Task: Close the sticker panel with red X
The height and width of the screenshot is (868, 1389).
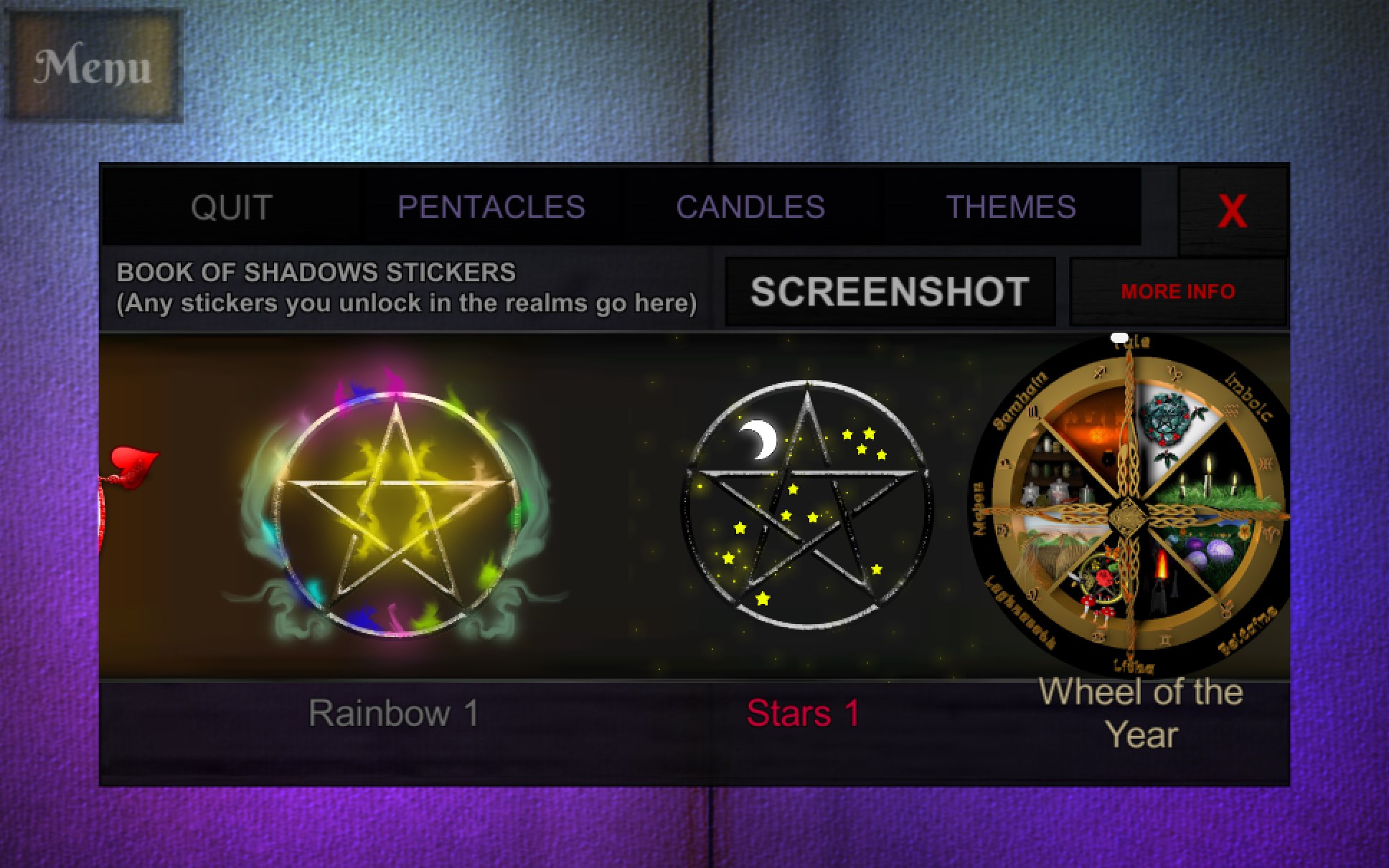Action: pyautogui.click(x=1232, y=212)
